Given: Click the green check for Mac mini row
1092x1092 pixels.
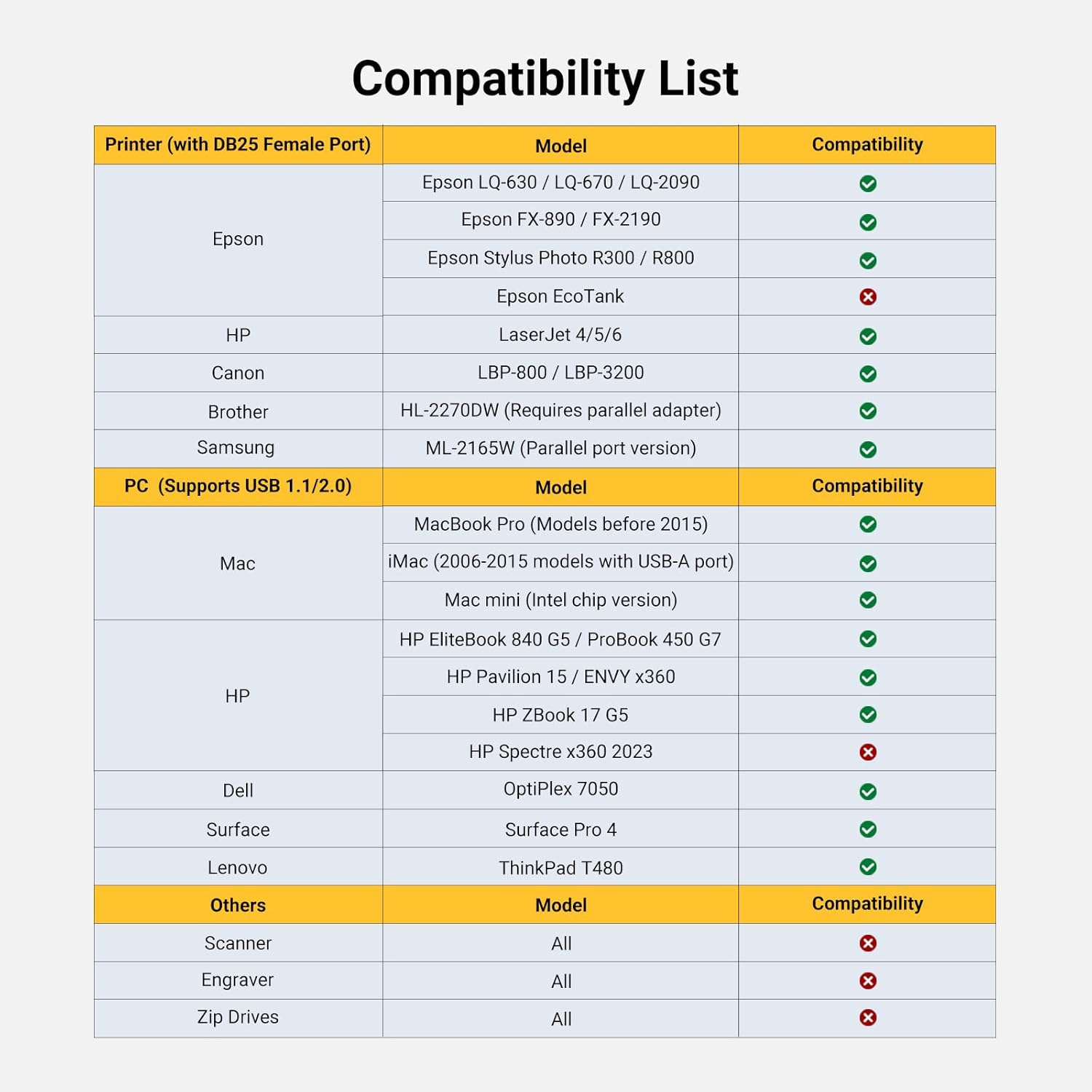Looking at the screenshot, I should pyautogui.click(x=868, y=600).
